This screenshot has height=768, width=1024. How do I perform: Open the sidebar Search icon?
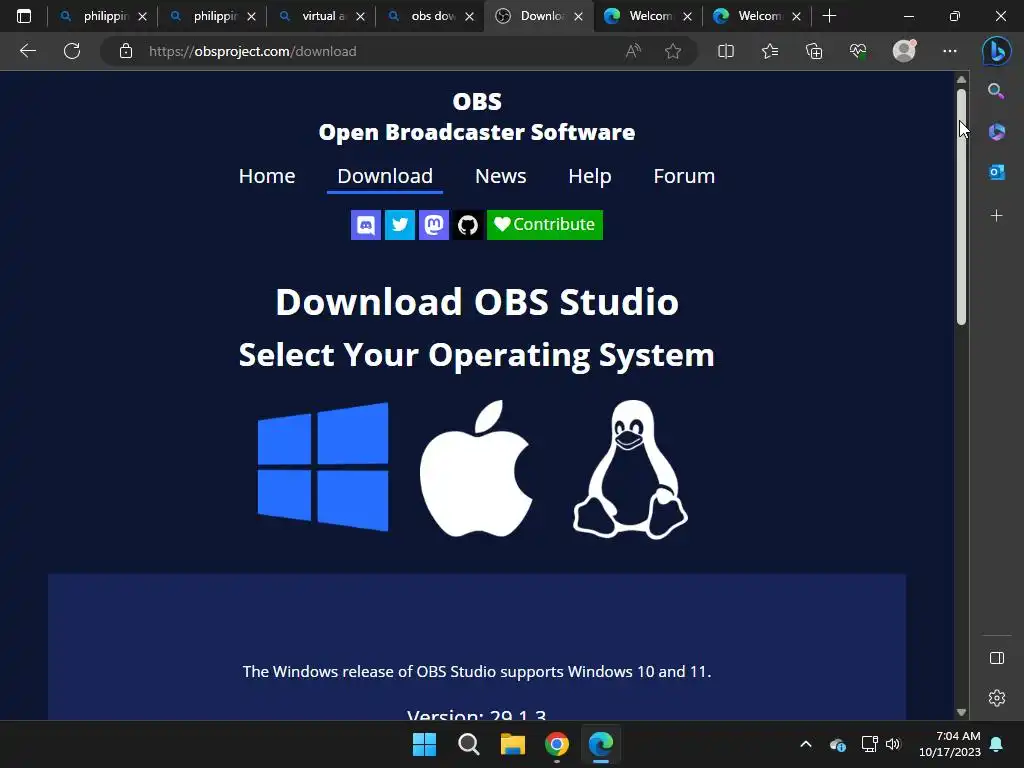point(996,91)
